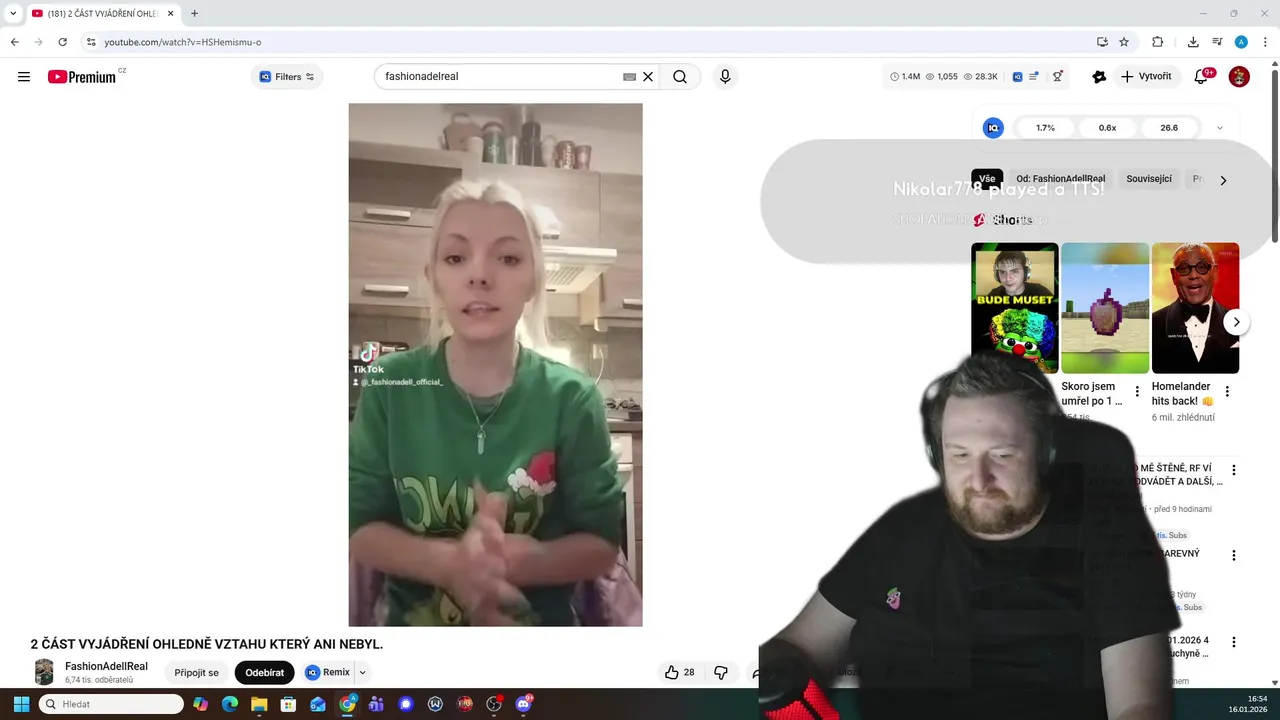Click the round vidIQ logo beside the stat pills

point(993,128)
